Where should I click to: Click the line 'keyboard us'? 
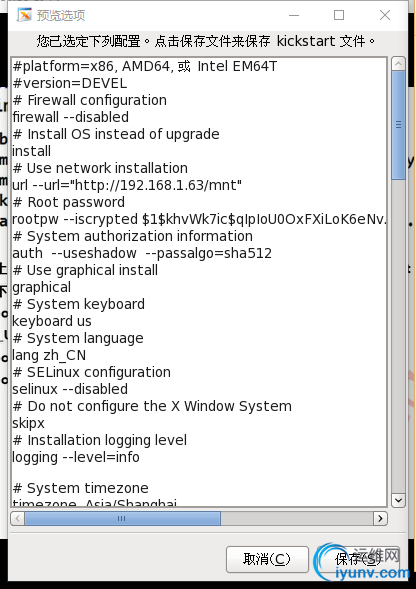click(x=52, y=321)
